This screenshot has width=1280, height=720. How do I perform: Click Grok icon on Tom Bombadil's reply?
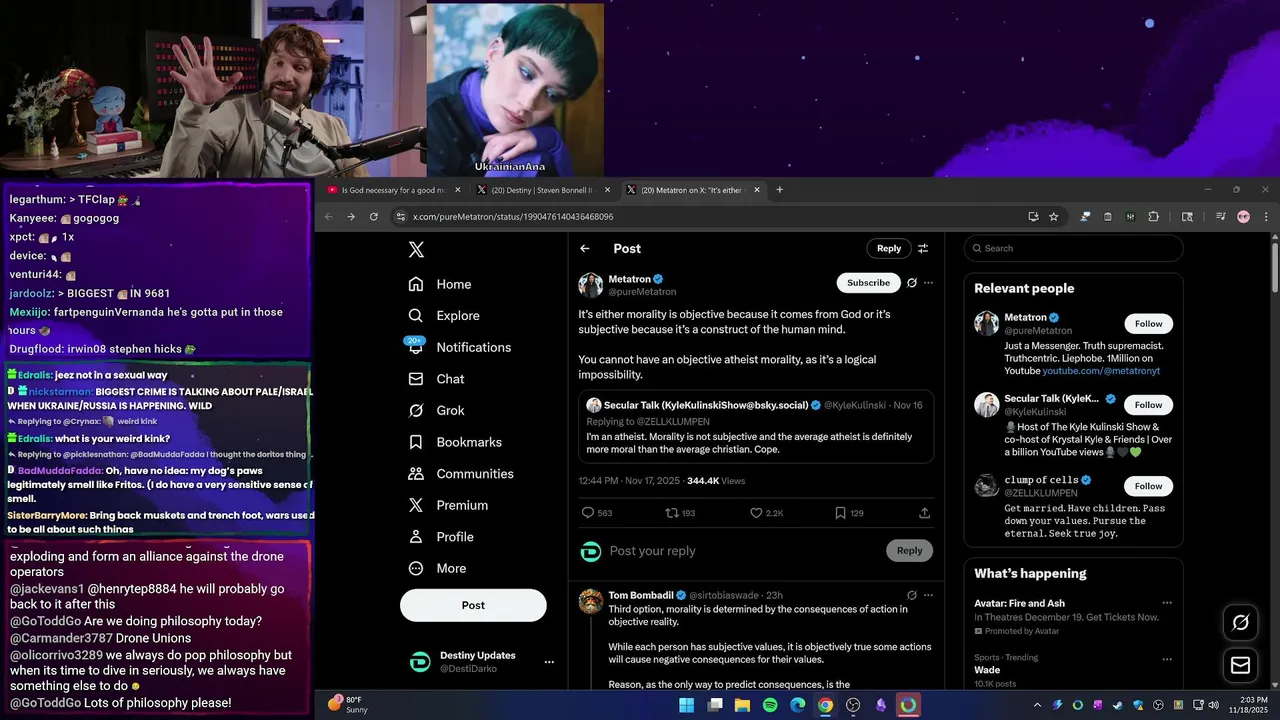(911, 595)
